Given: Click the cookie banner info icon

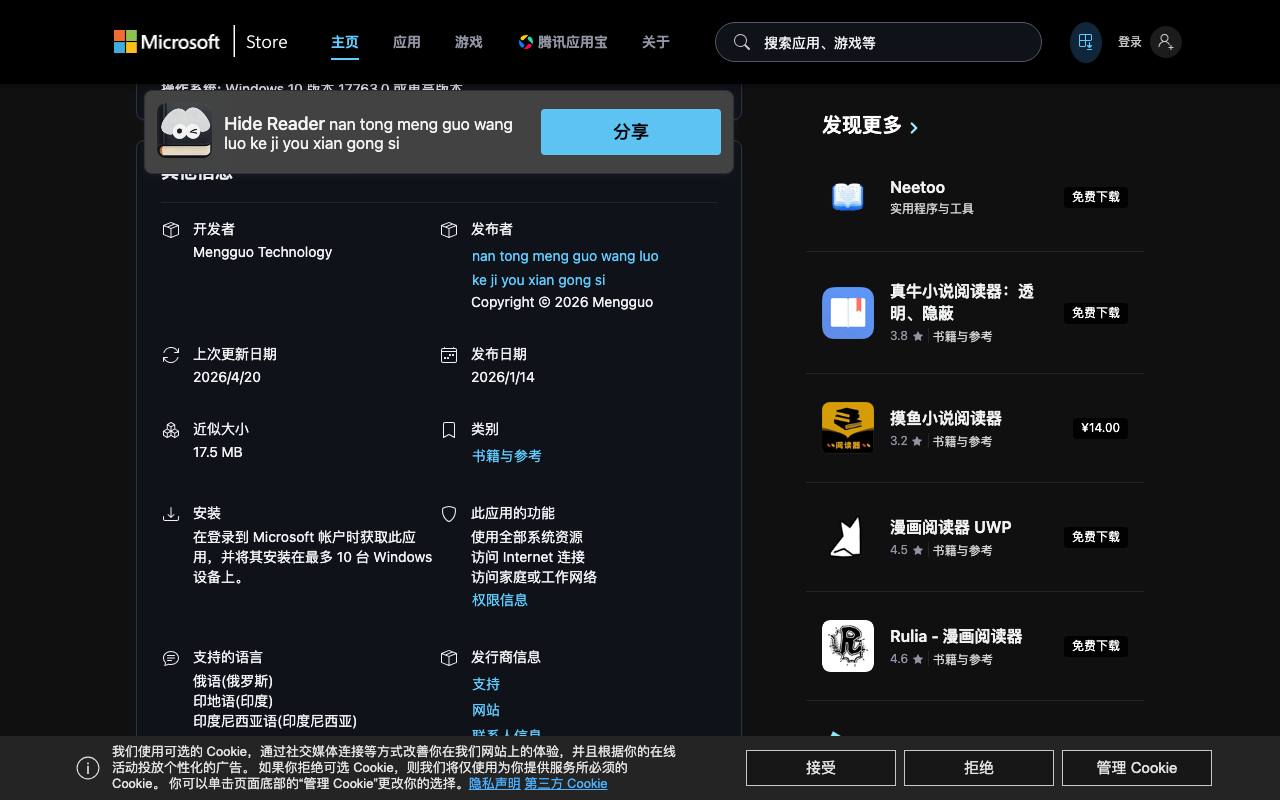Looking at the screenshot, I should tap(88, 768).
